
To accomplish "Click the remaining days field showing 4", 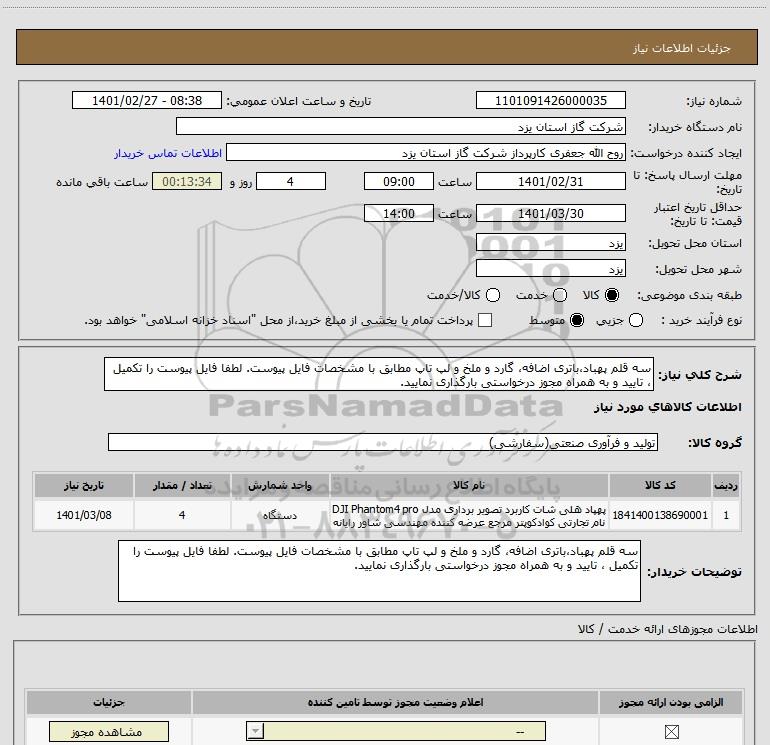I will click(x=291, y=181).
